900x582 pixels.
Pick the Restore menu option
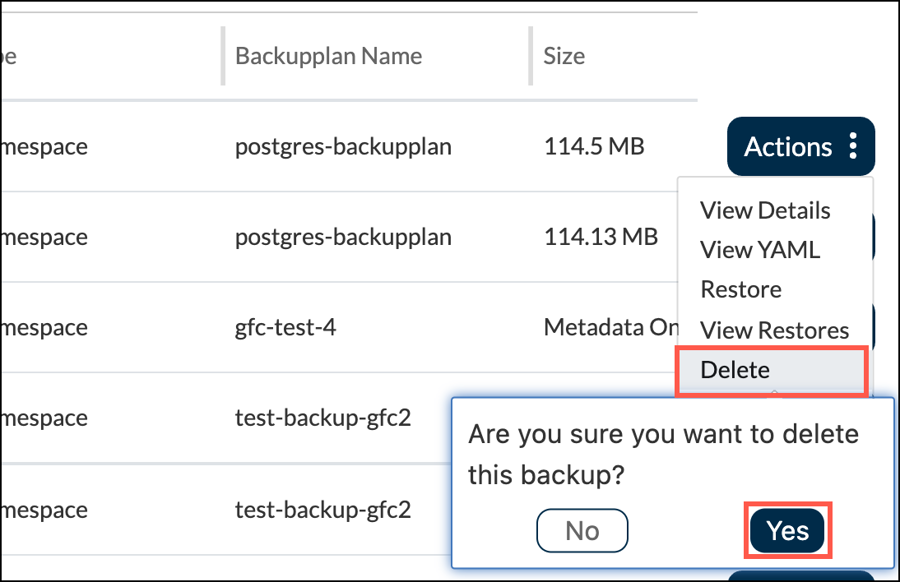[x=741, y=290]
